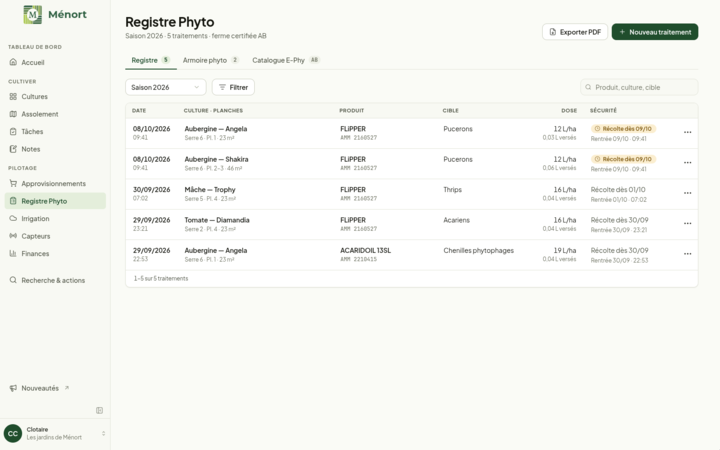This screenshot has height=450, width=720.
Task: Switch to the Armoire phyto tab
Action: pyautogui.click(x=211, y=60)
